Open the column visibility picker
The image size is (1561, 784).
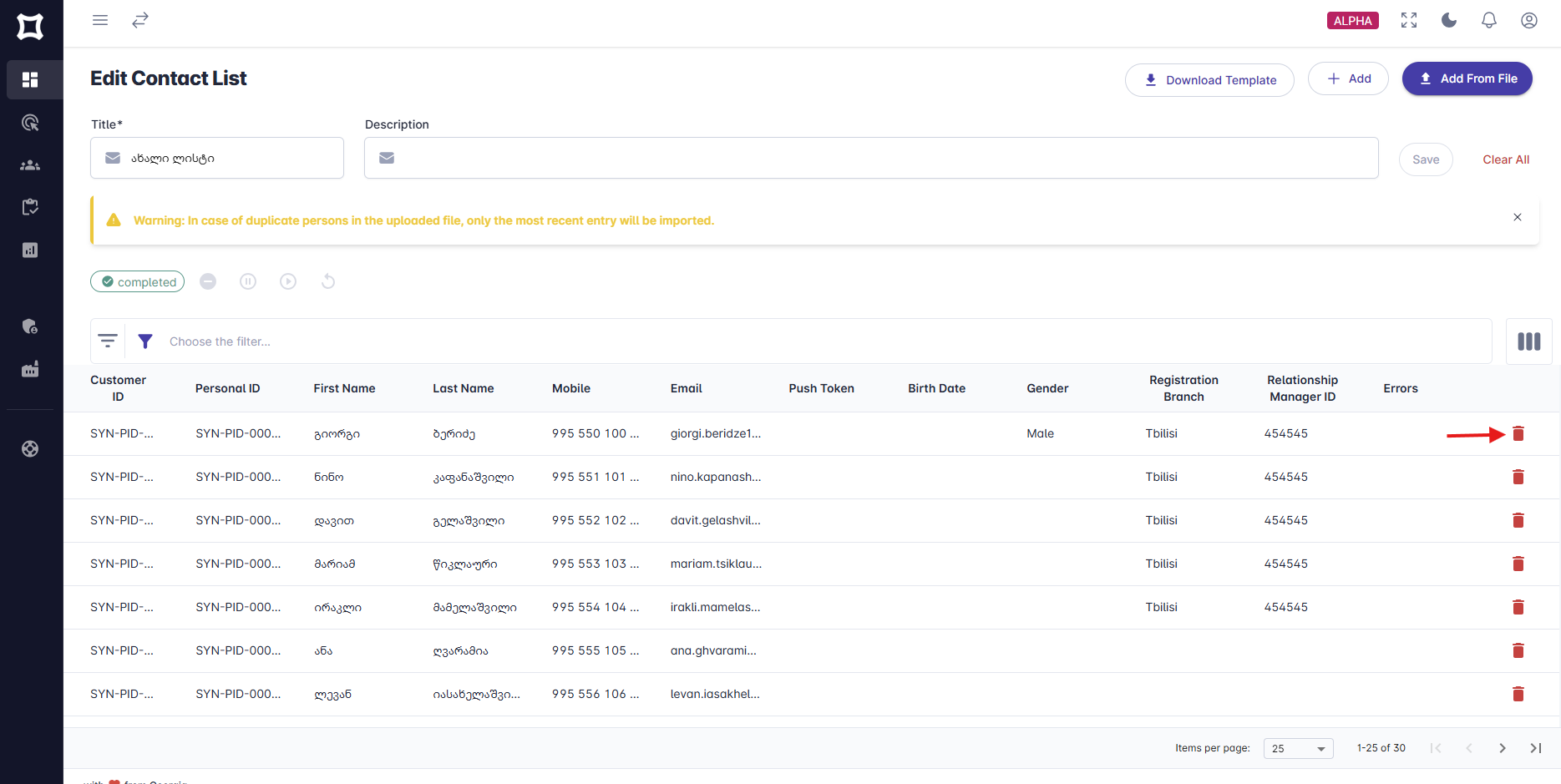click(x=1529, y=341)
